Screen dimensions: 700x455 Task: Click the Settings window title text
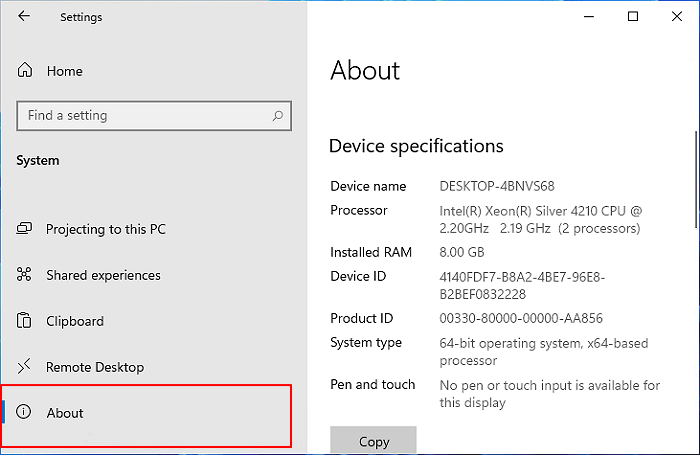point(81,17)
